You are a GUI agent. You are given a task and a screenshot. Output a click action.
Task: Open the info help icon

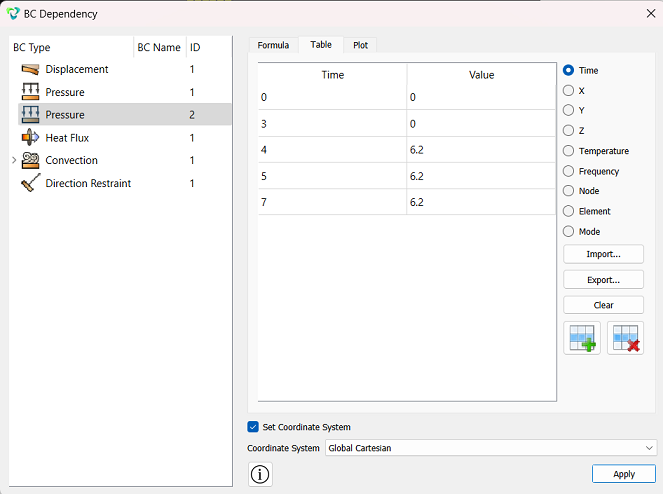[x=260, y=474]
